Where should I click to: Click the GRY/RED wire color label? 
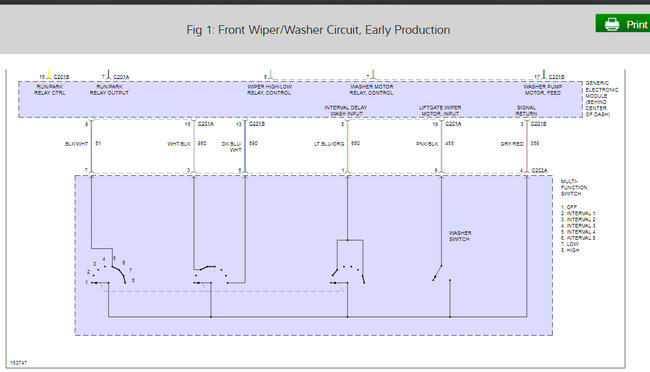point(512,144)
